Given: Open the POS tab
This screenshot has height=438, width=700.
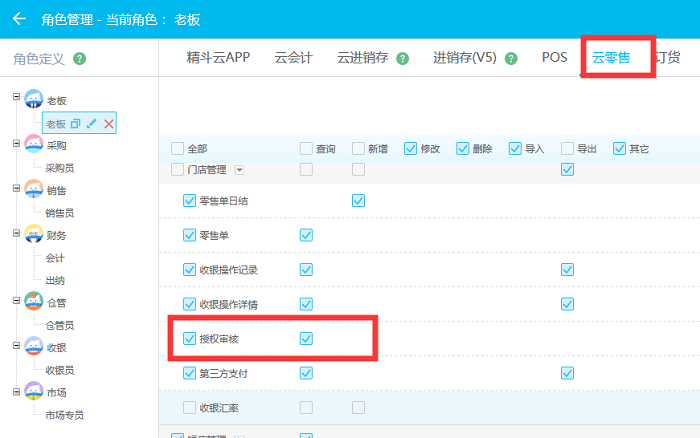Looking at the screenshot, I should (x=554, y=58).
